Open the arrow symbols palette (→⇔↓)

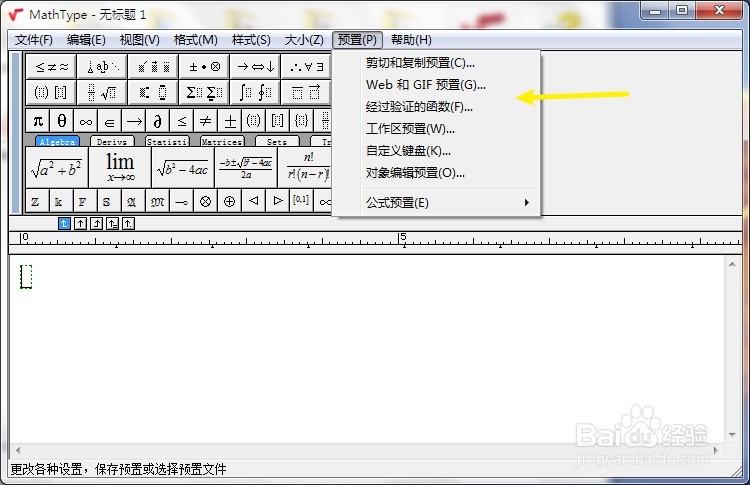[x=255, y=66]
